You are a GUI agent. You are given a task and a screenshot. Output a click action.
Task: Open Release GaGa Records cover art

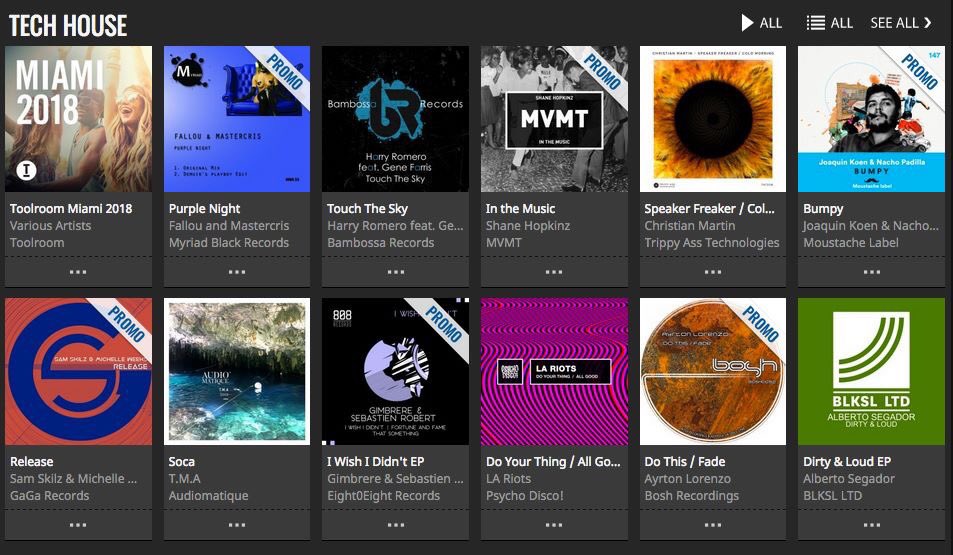(78, 371)
